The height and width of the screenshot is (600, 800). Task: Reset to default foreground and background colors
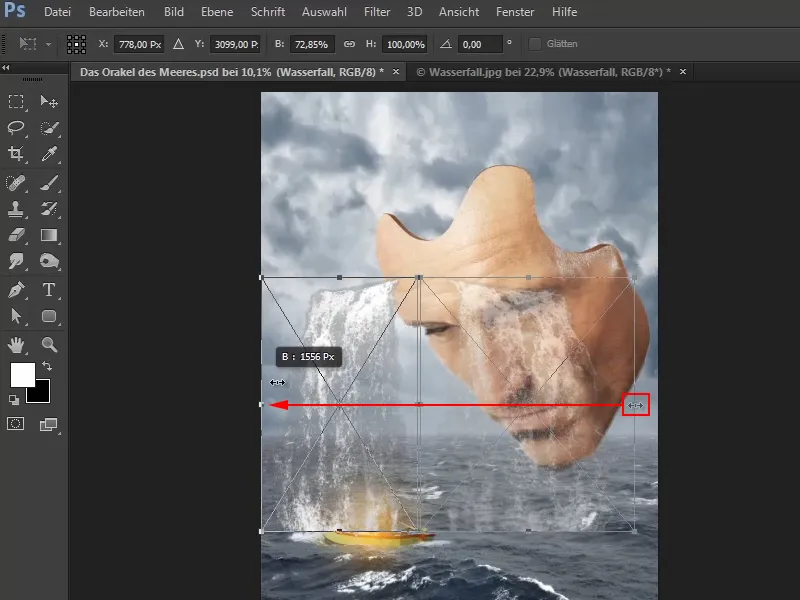(x=14, y=400)
